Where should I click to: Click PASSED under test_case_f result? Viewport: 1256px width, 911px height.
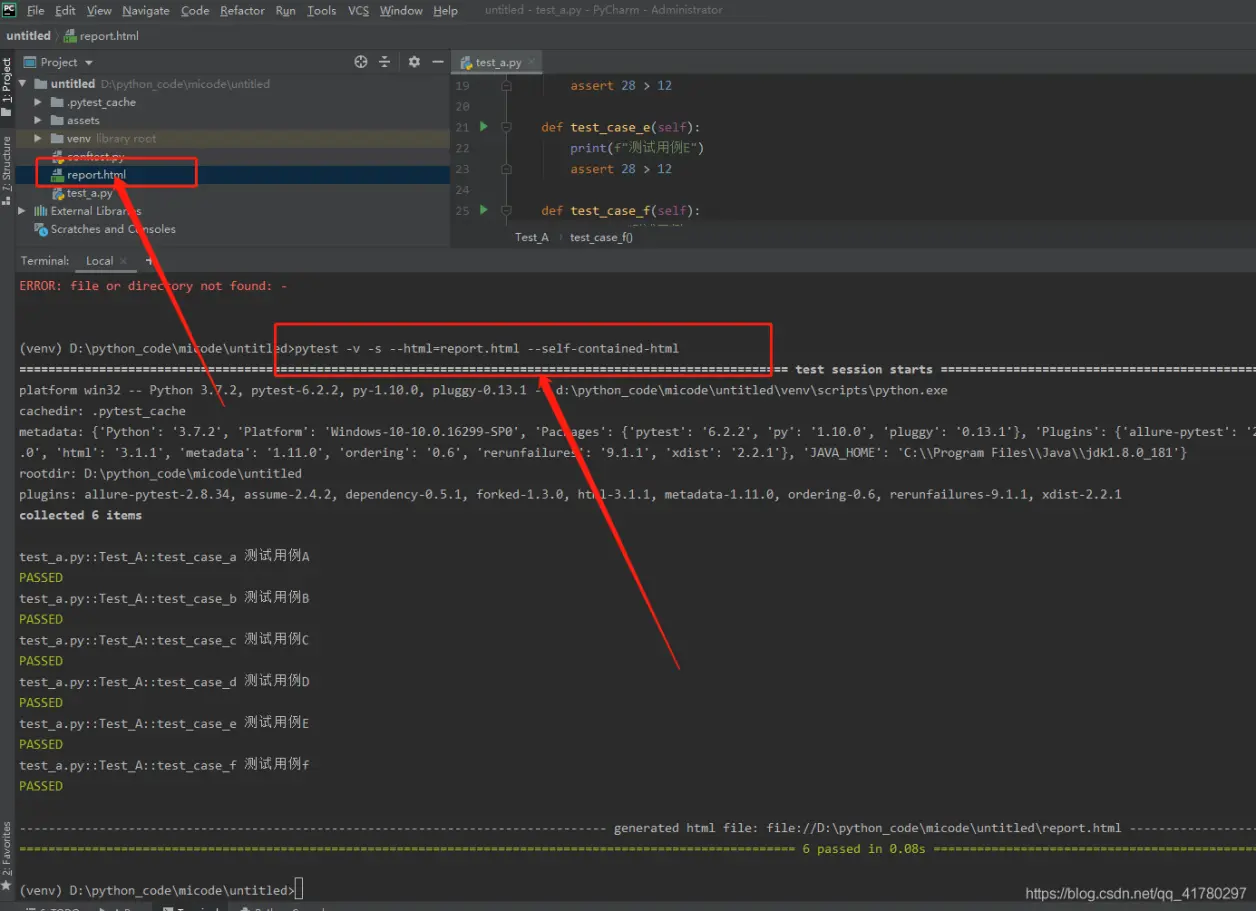click(x=41, y=786)
